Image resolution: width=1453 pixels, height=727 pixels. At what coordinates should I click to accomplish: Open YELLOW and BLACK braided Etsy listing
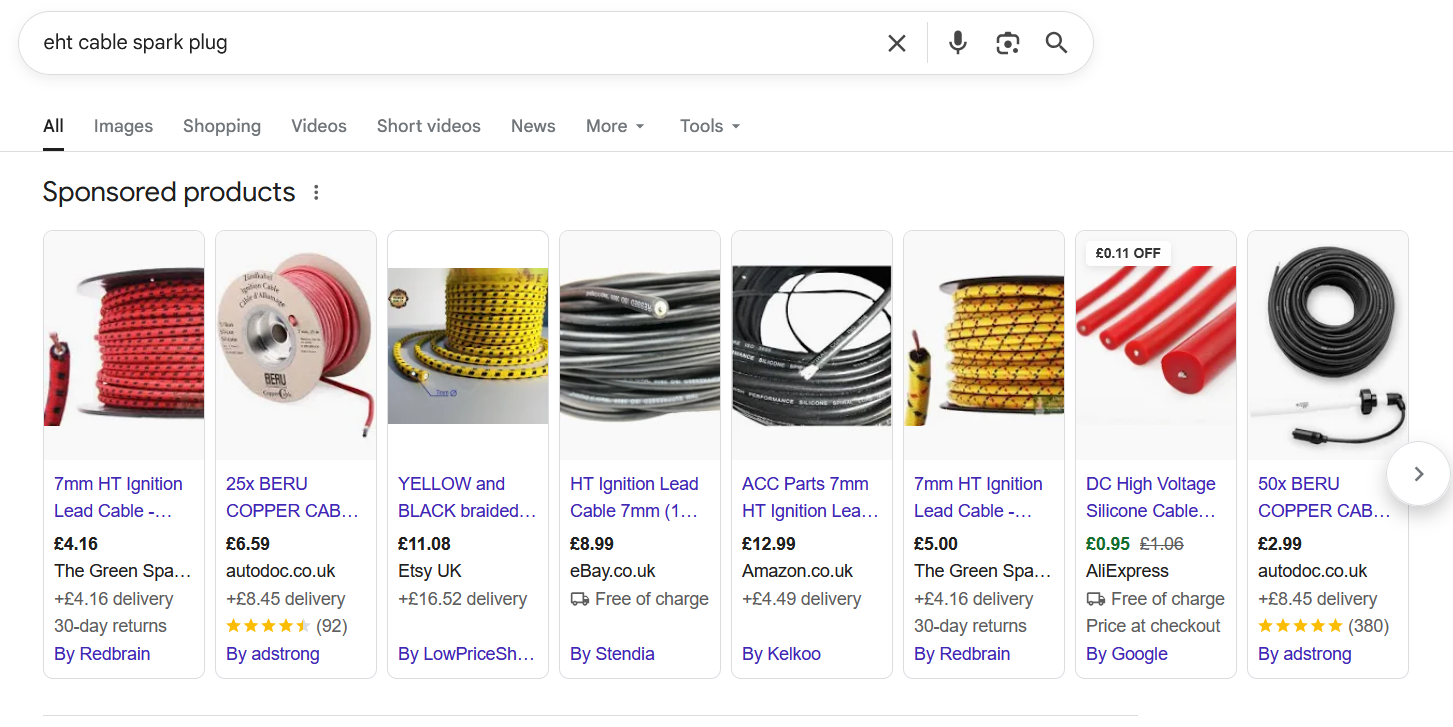point(466,497)
